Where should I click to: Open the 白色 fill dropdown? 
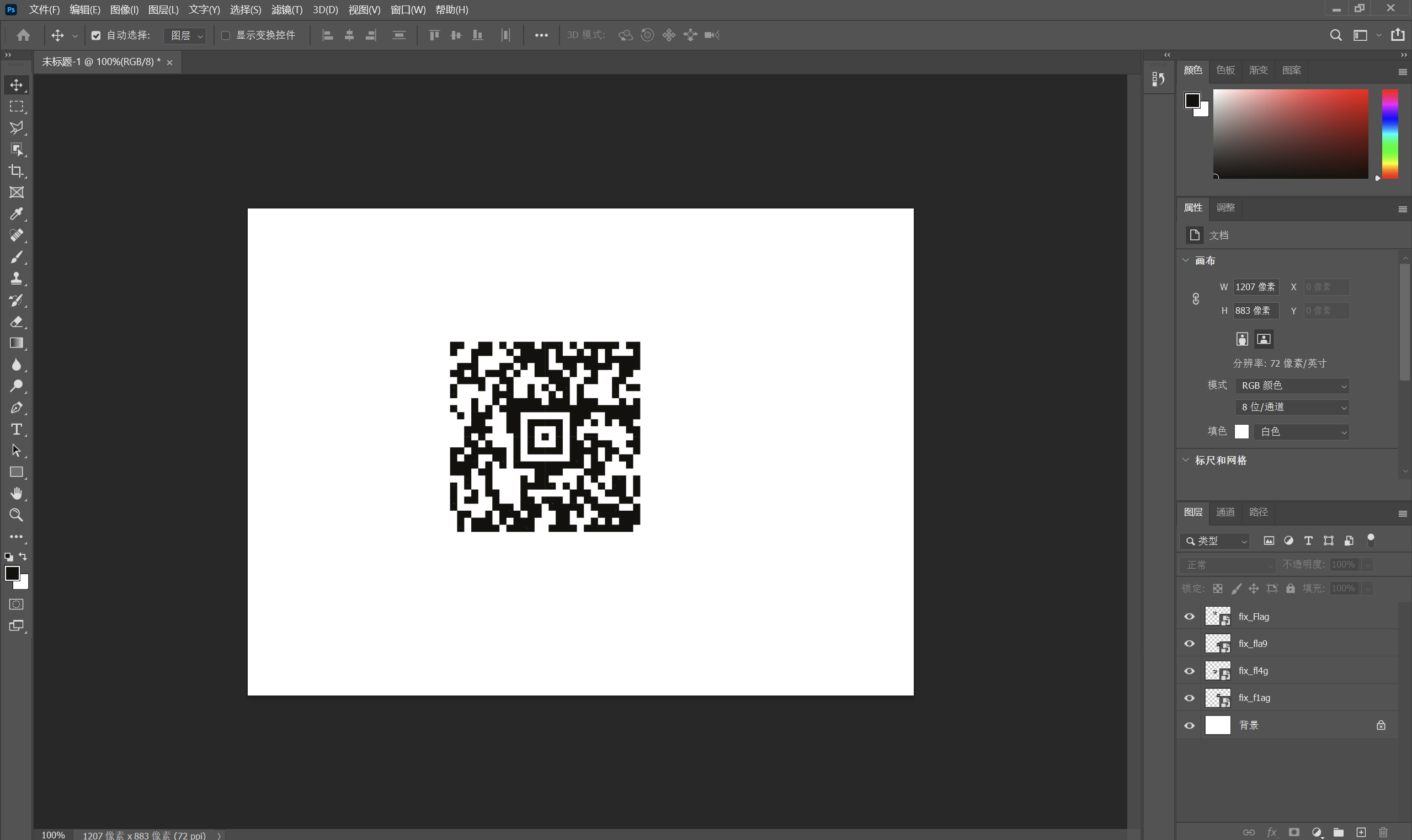click(x=1301, y=431)
